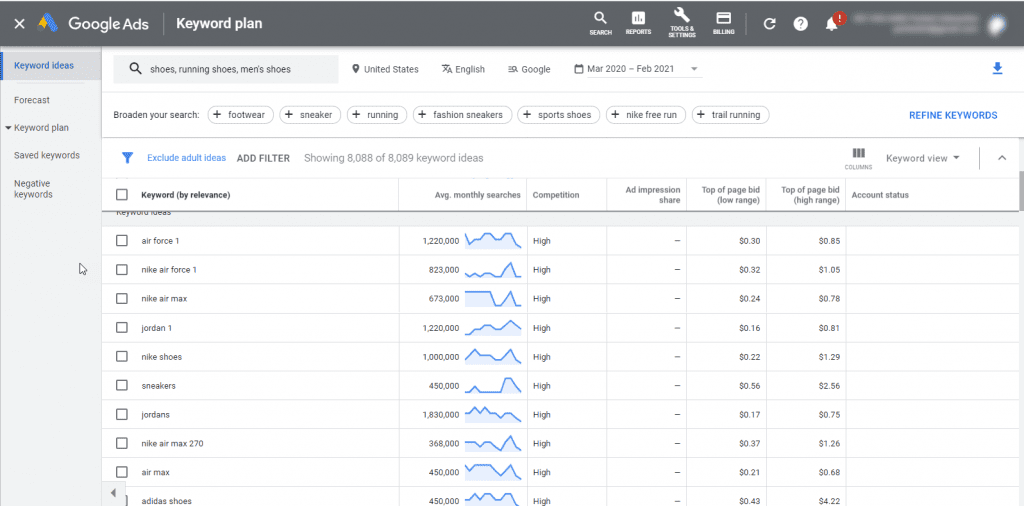Toggle the select-all header checkbox
This screenshot has width=1024, height=506.
click(122, 195)
